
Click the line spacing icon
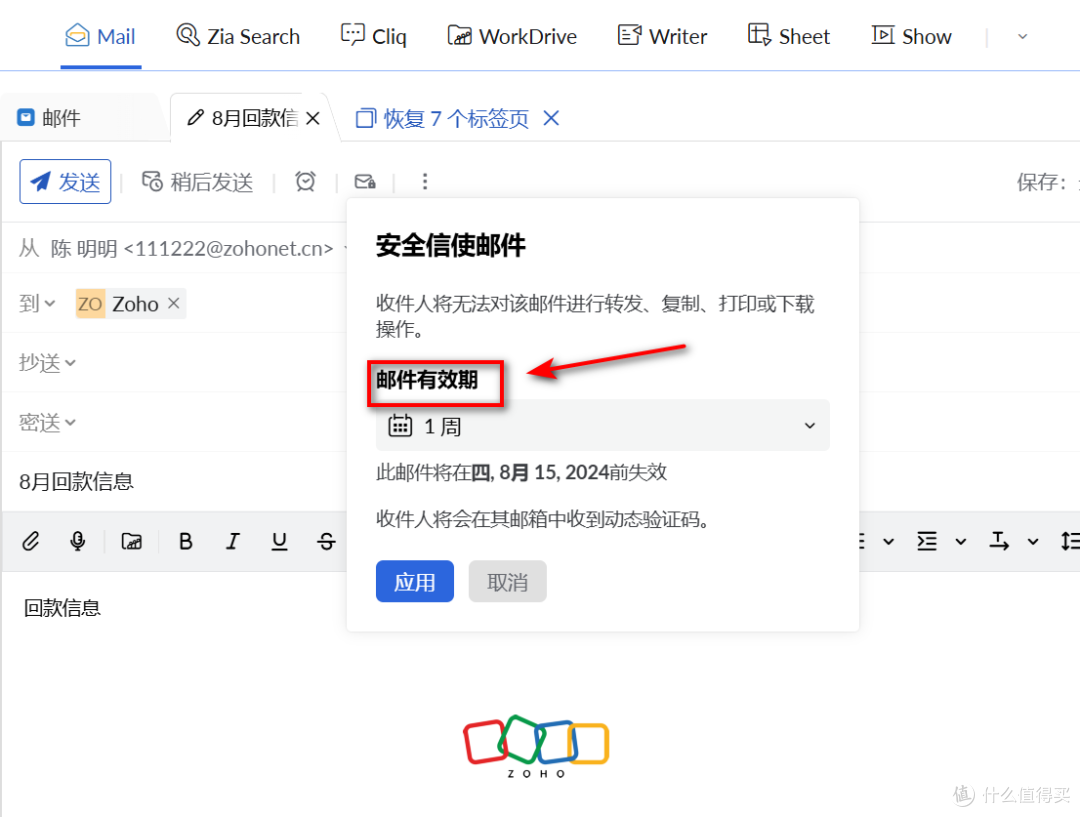pos(1070,541)
